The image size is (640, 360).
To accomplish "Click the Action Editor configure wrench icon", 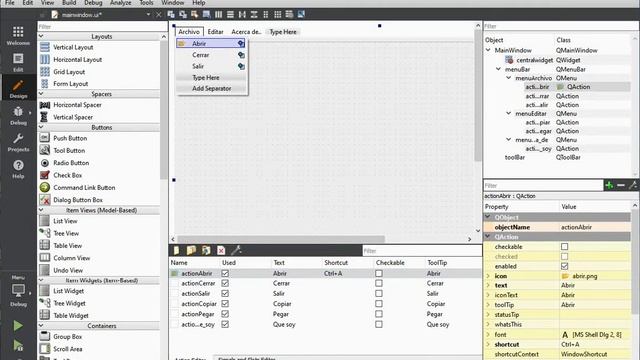I will coord(236,250).
